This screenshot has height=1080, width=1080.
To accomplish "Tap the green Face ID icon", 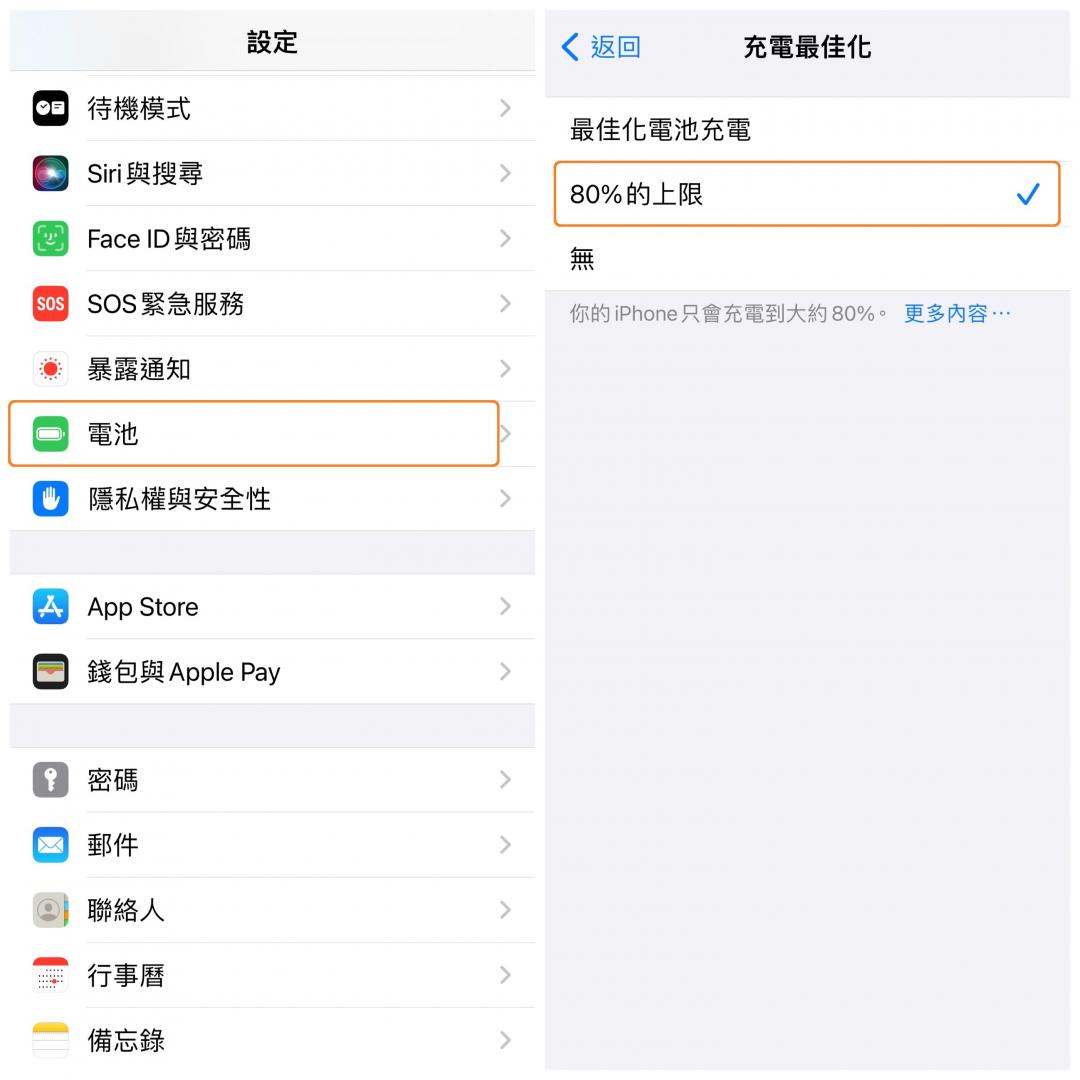I will (50, 238).
